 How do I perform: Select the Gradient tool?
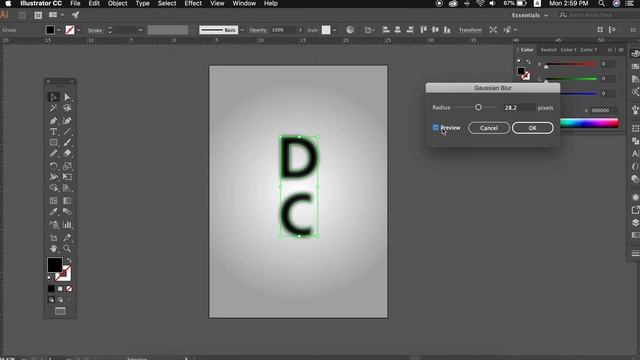67,201
